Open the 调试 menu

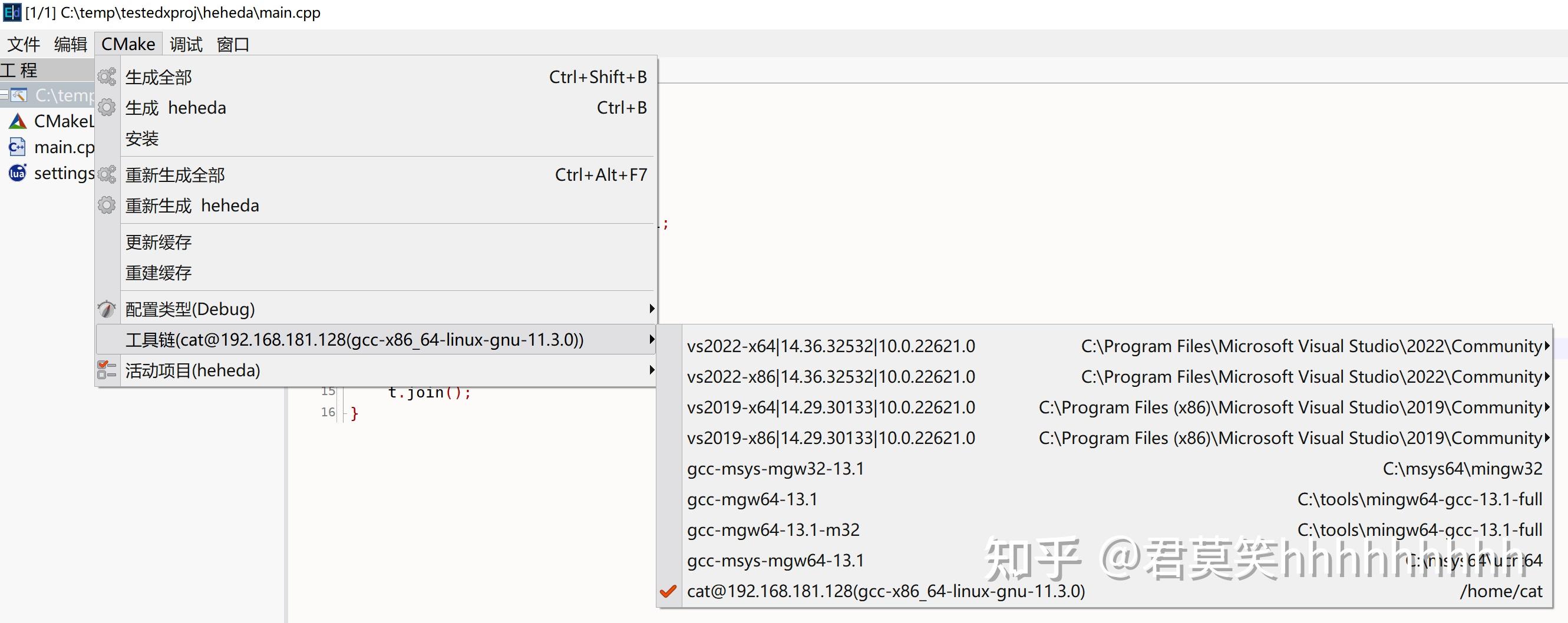[x=184, y=44]
